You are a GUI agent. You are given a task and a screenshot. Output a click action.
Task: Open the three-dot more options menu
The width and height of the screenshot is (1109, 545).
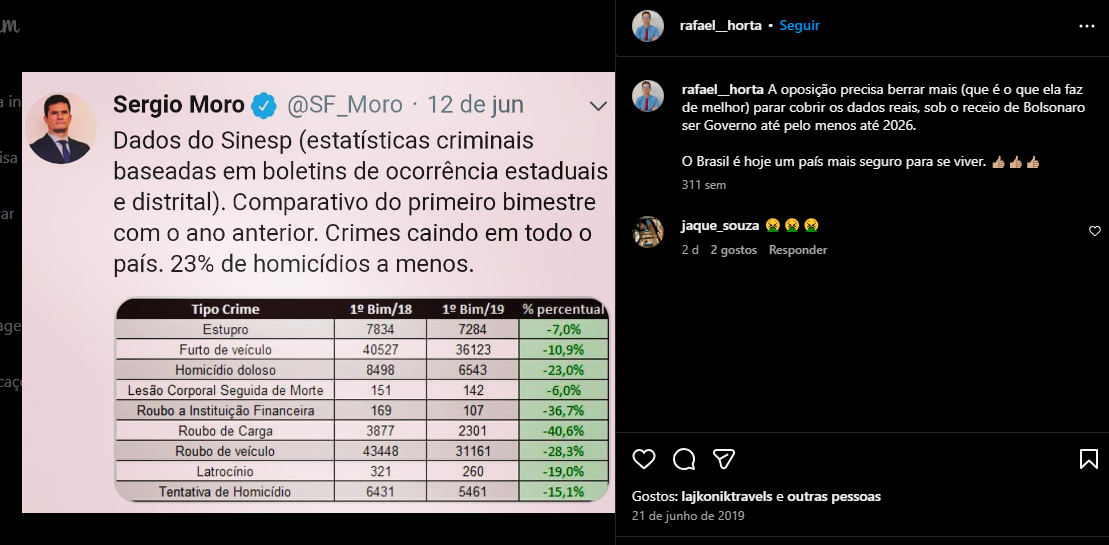tap(1086, 26)
